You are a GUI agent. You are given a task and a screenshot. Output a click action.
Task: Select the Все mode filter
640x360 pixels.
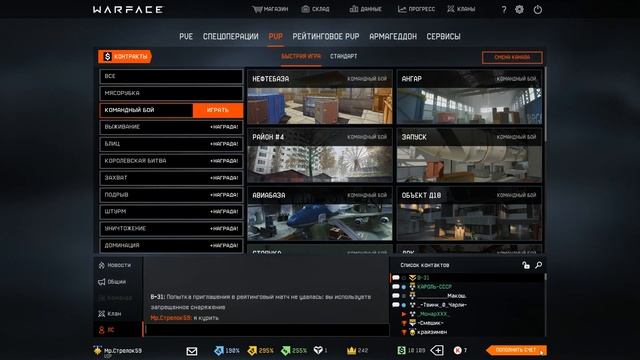point(171,76)
